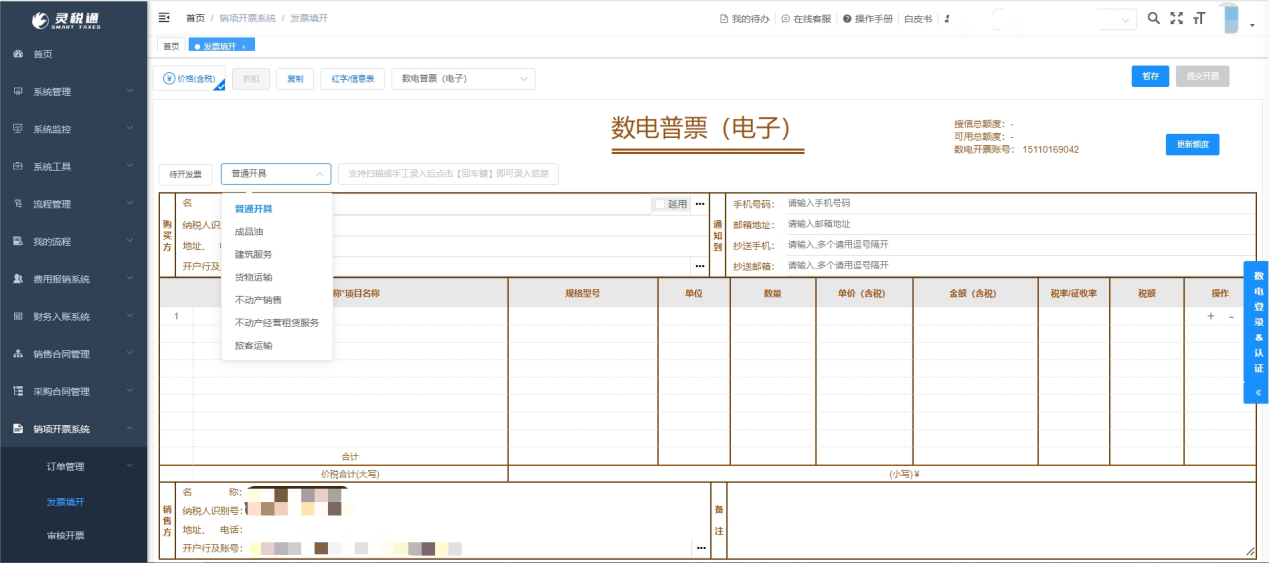Click the 费用报销系统 people icon

pos(18,279)
